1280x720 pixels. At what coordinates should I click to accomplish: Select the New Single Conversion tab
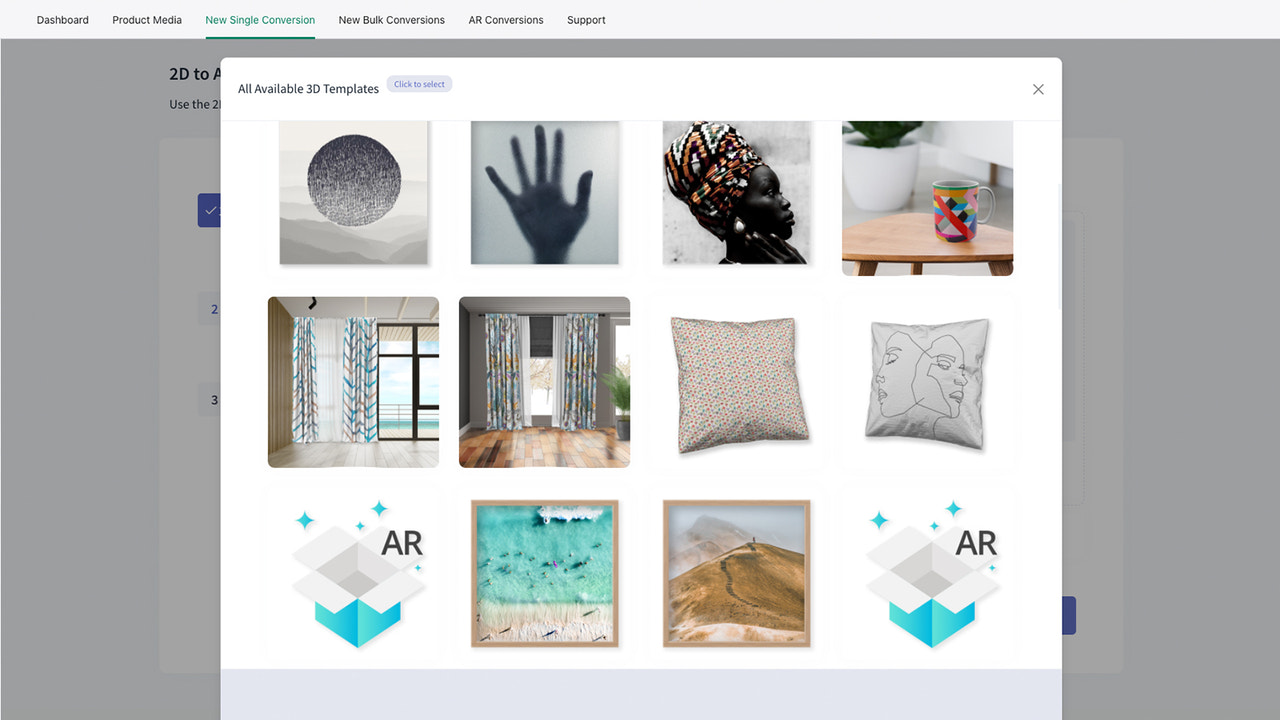(x=260, y=19)
